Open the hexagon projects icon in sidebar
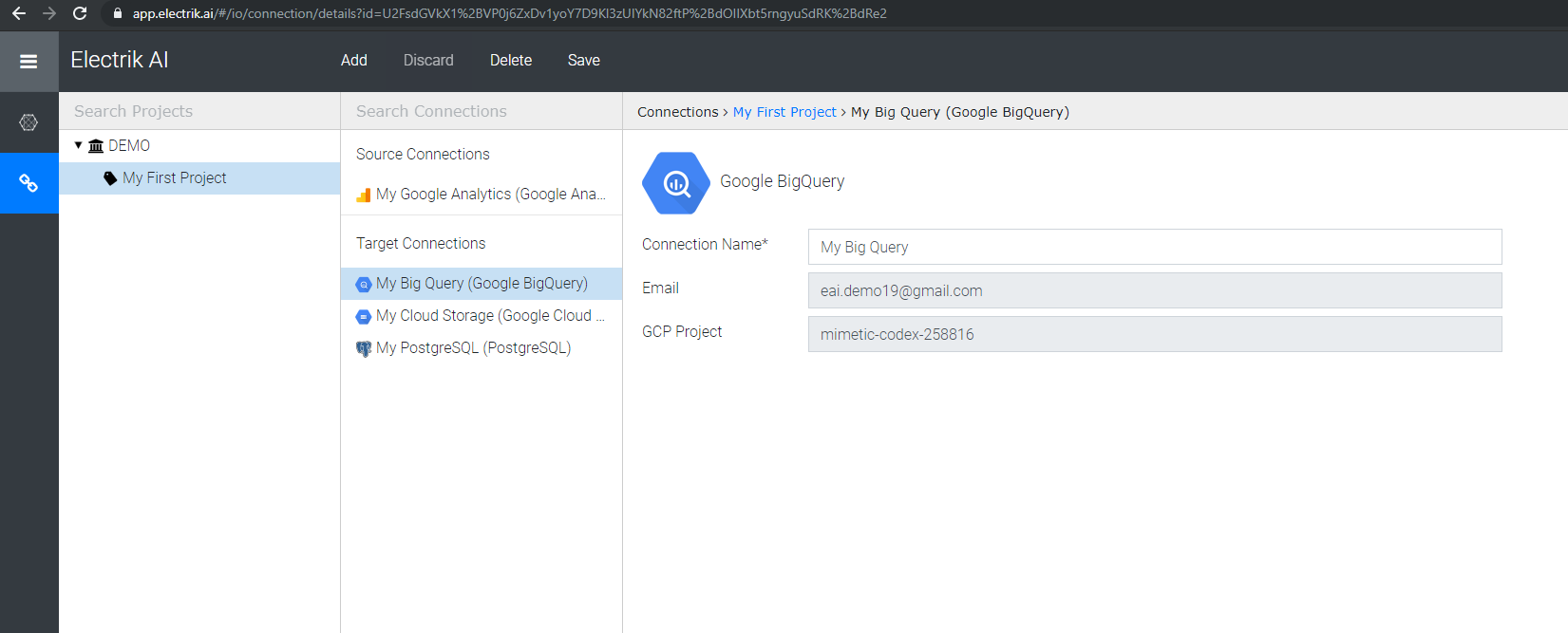Viewport: 1568px width, 633px height. coord(28,122)
